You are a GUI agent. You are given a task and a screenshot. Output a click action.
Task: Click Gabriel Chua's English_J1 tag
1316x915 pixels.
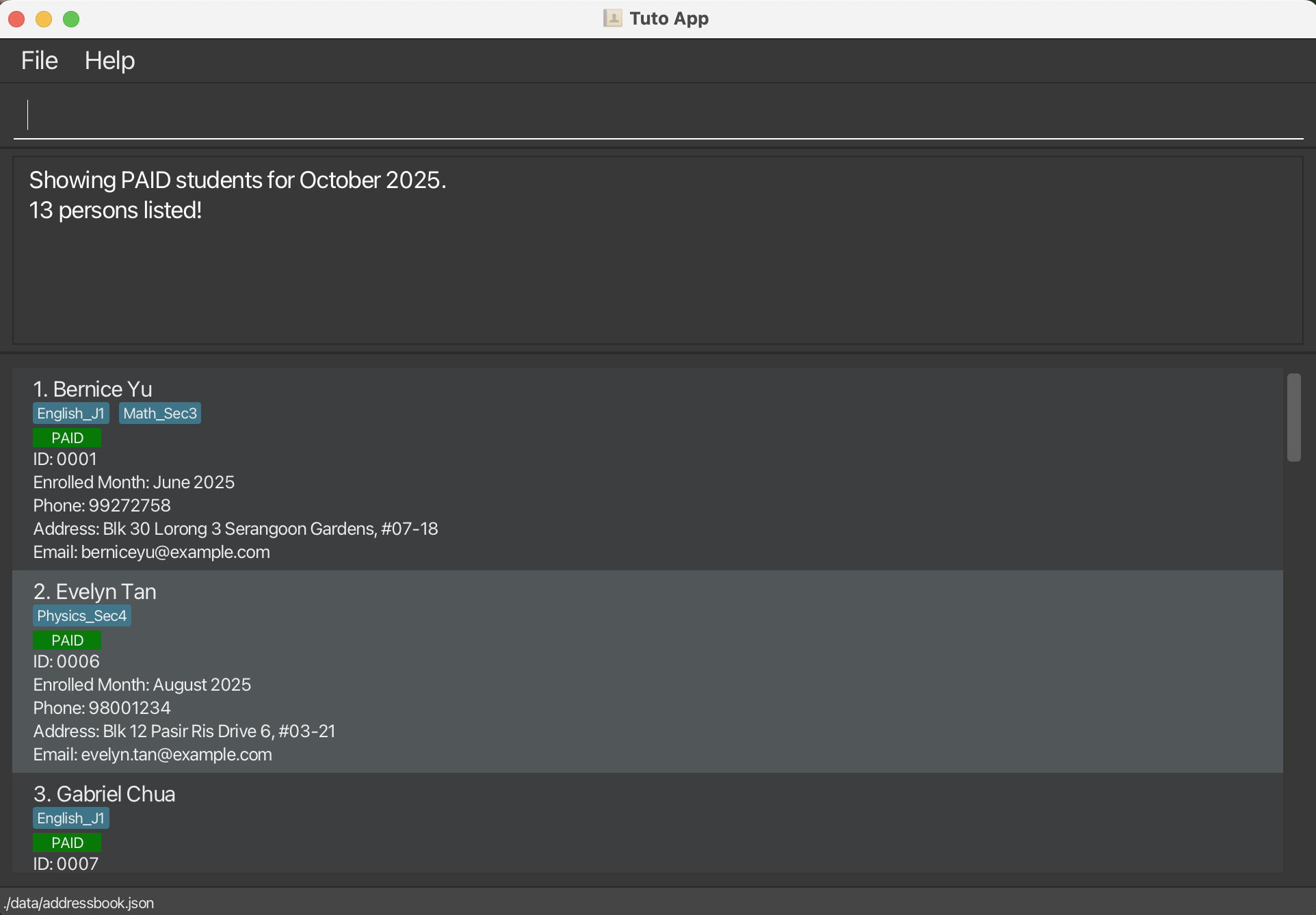point(70,818)
